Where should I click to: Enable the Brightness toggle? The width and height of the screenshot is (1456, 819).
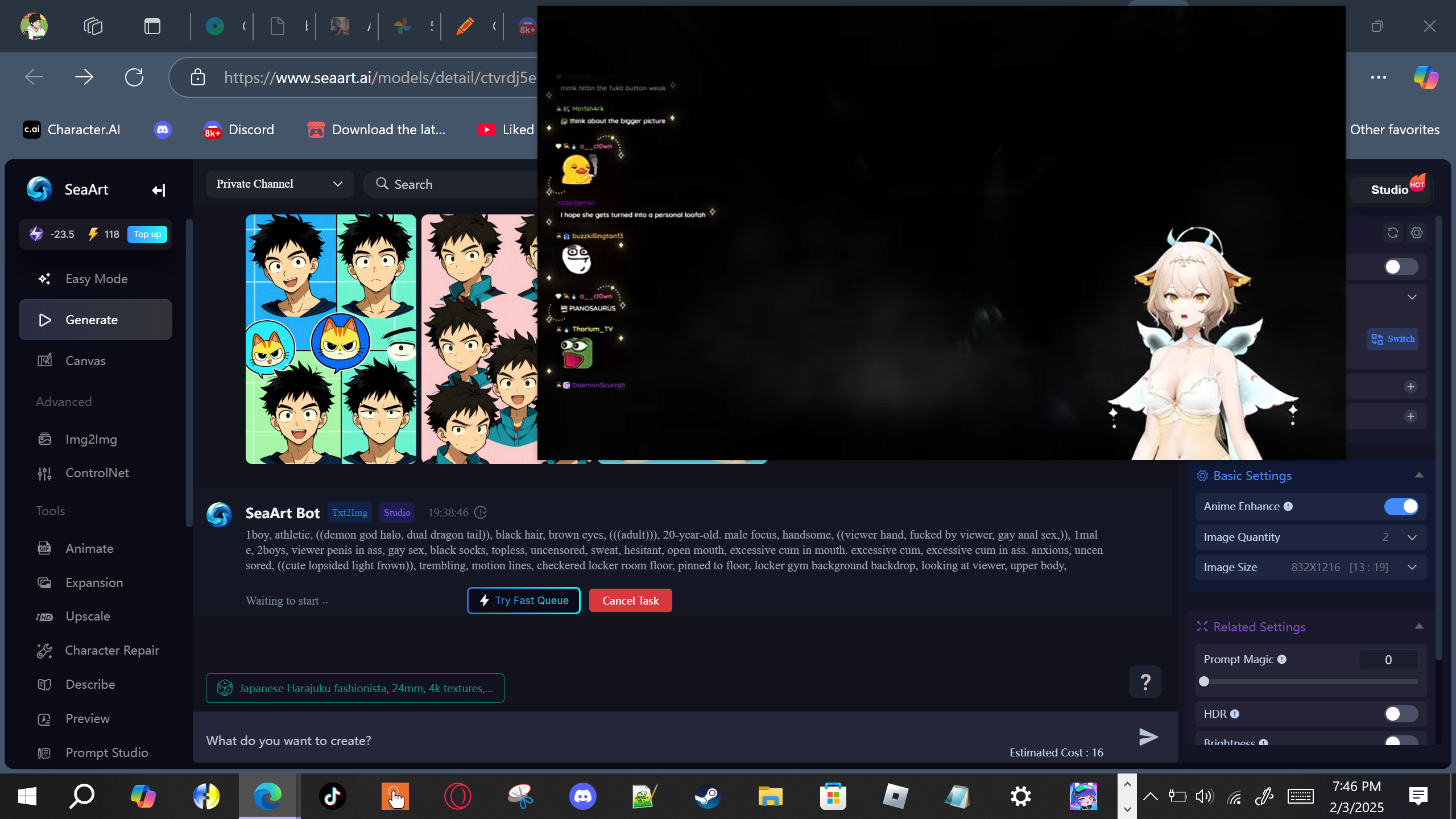1401,741
